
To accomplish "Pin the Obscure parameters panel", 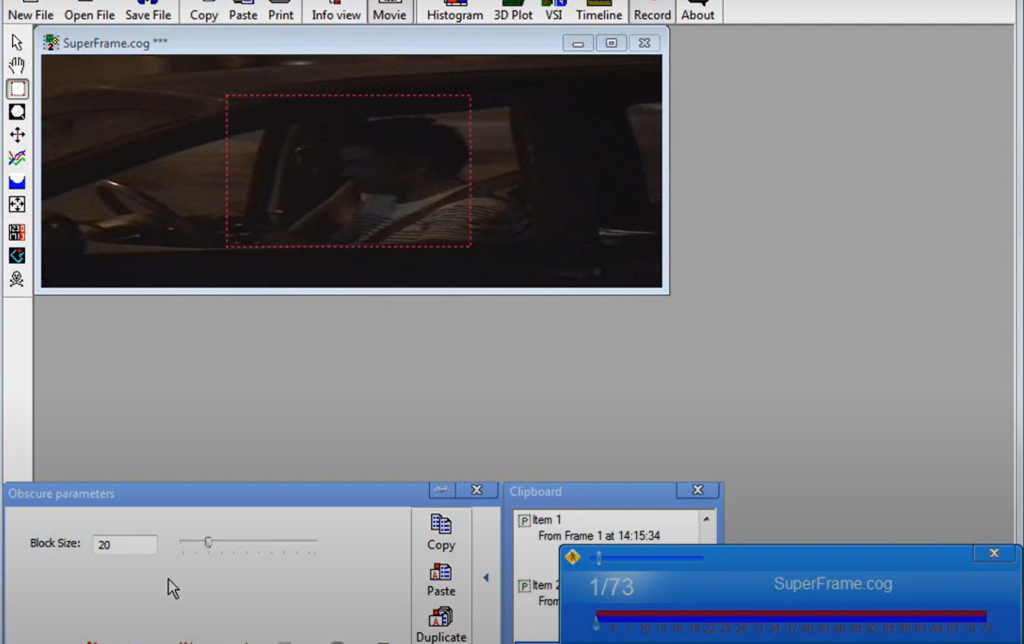I will pyautogui.click(x=440, y=490).
